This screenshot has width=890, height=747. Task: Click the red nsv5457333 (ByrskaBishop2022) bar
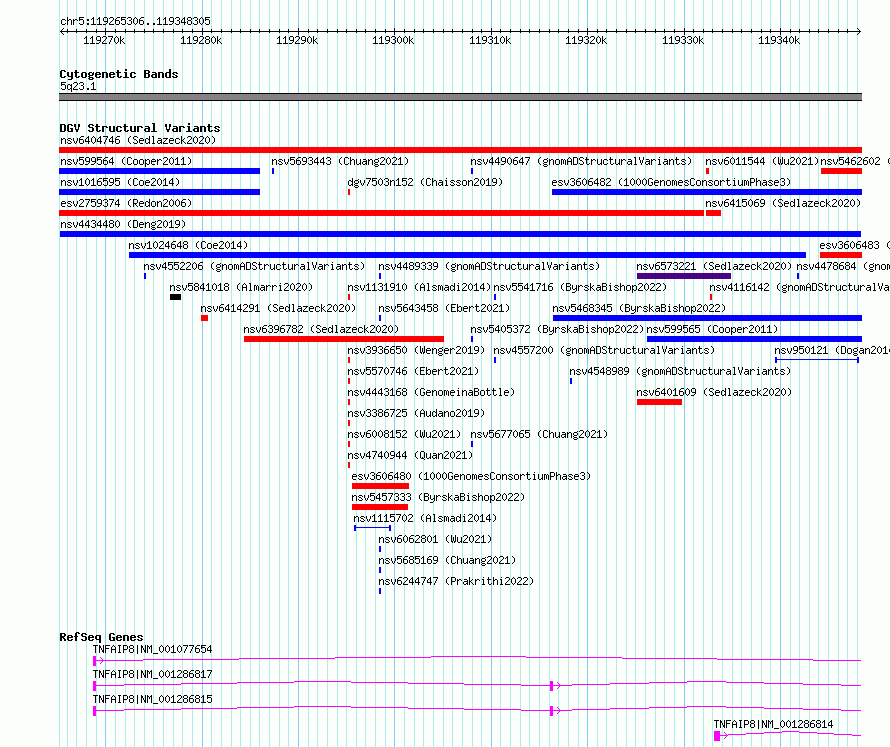[380, 507]
